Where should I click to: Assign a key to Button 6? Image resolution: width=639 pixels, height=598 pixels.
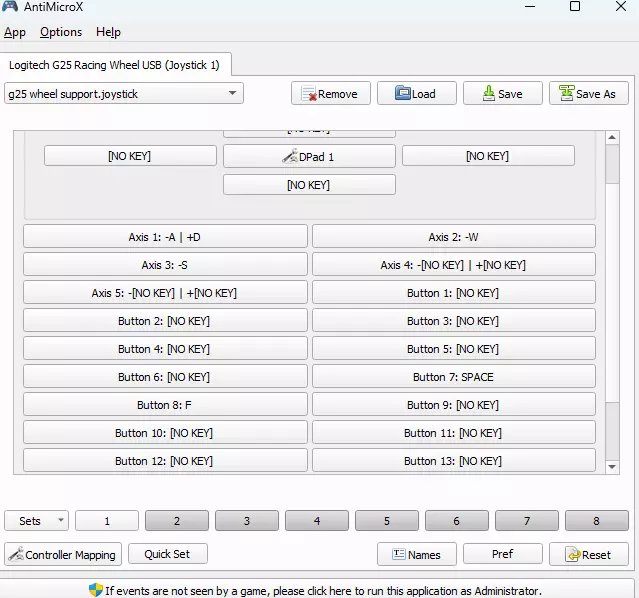(165, 376)
